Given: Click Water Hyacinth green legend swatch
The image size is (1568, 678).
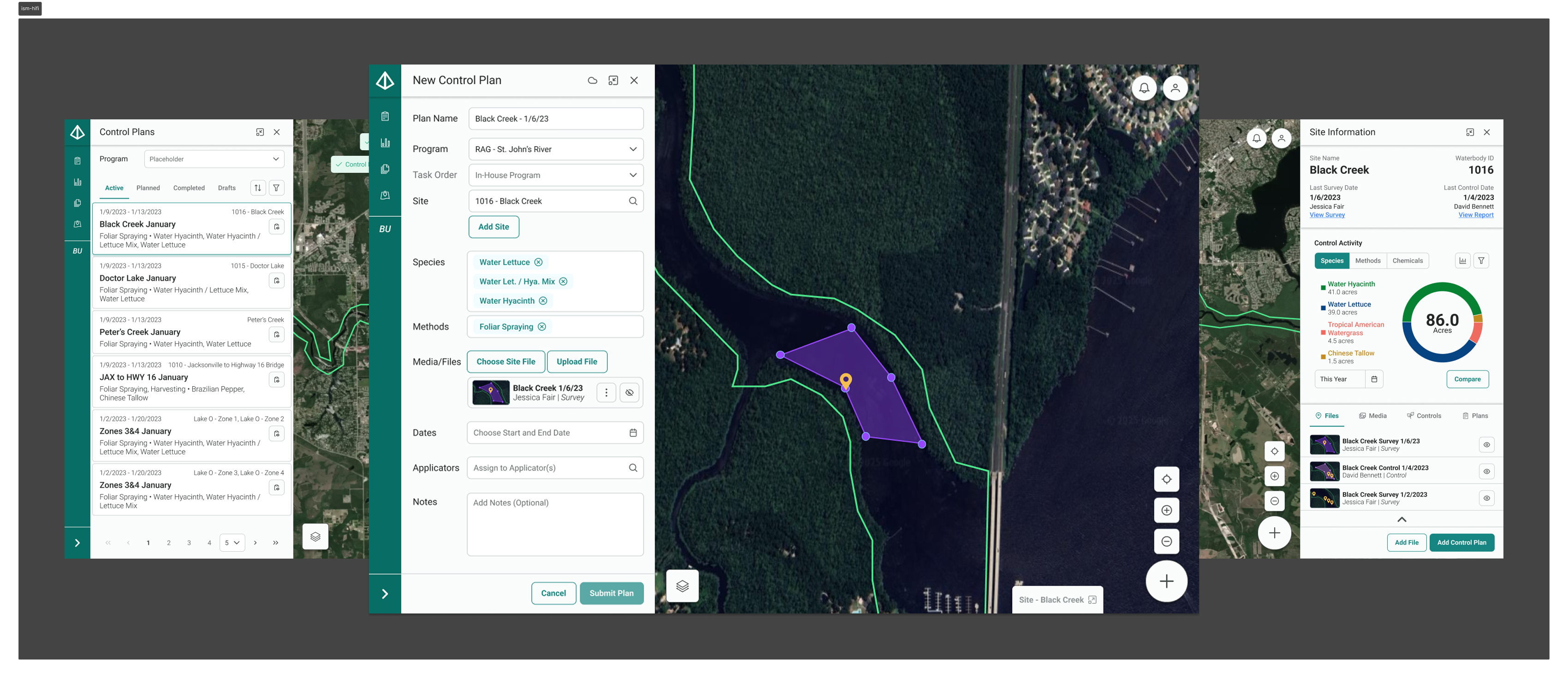Looking at the screenshot, I should click(x=1323, y=288).
